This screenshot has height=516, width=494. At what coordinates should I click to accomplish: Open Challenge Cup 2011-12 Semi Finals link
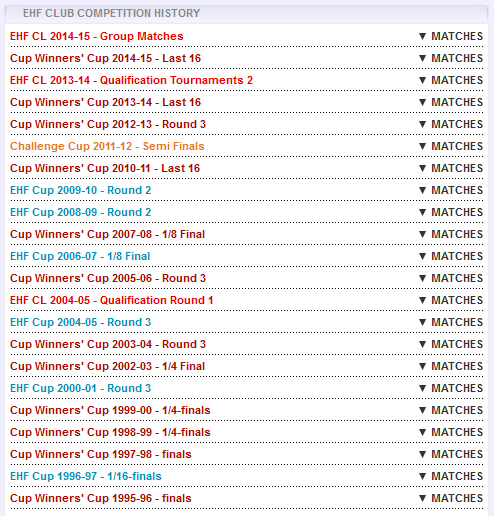pyautogui.click(x=107, y=146)
